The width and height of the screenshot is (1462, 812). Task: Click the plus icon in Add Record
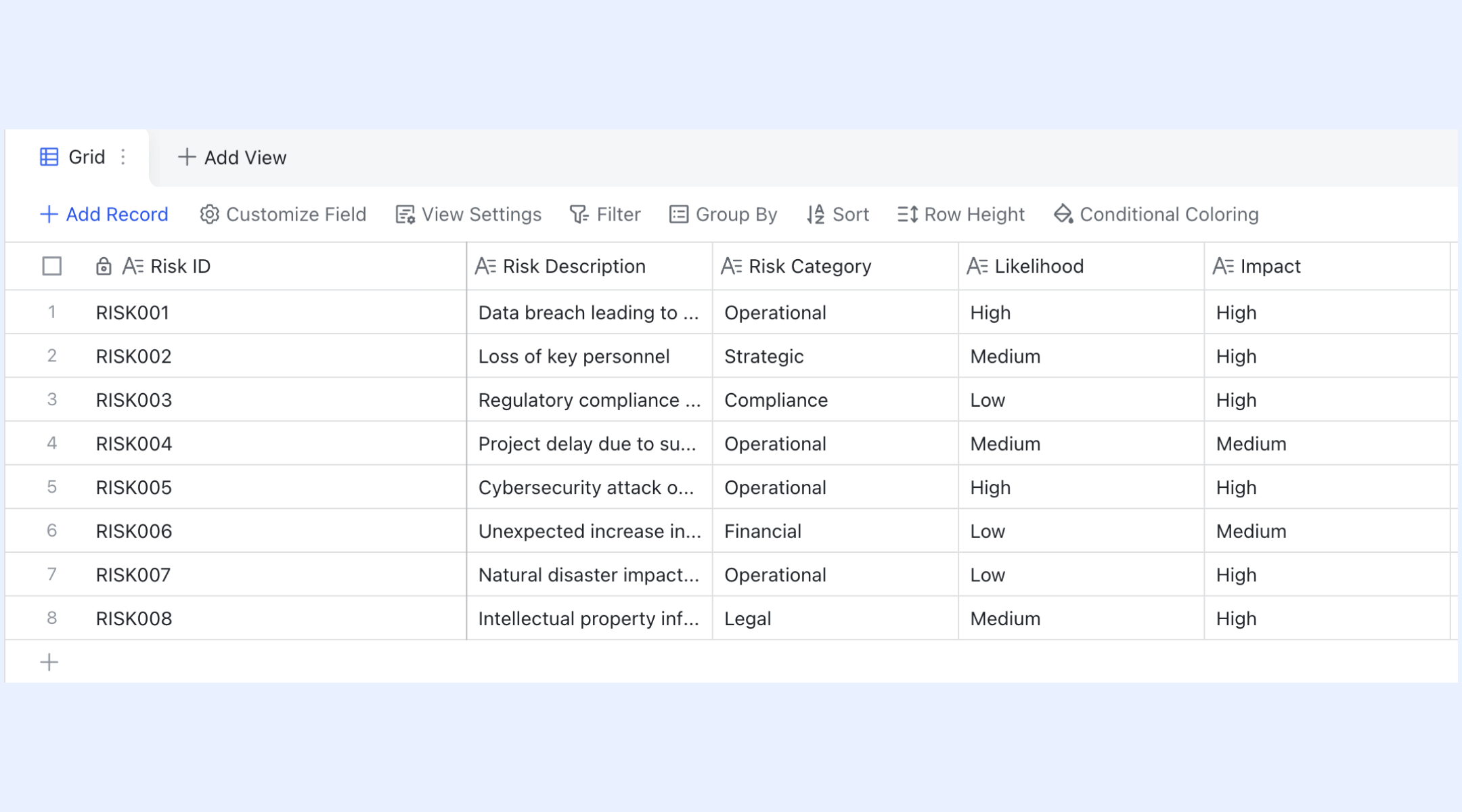click(x=49, y=215)
